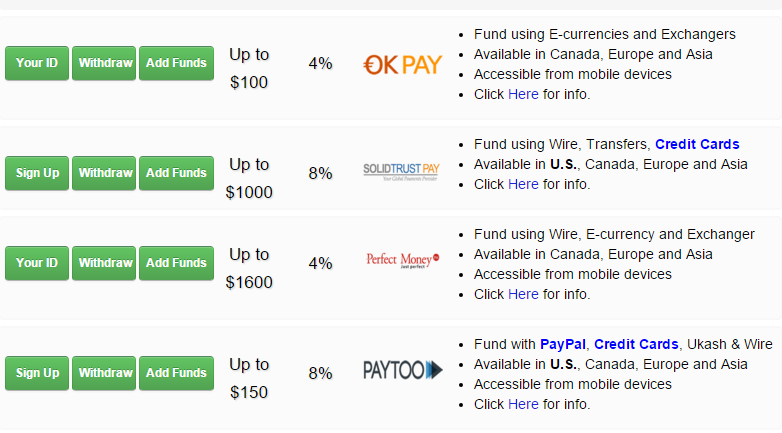Viewport: 782px width, 433px height.
Task: Click the PAYTOO logo
Action: pos(402,372)
